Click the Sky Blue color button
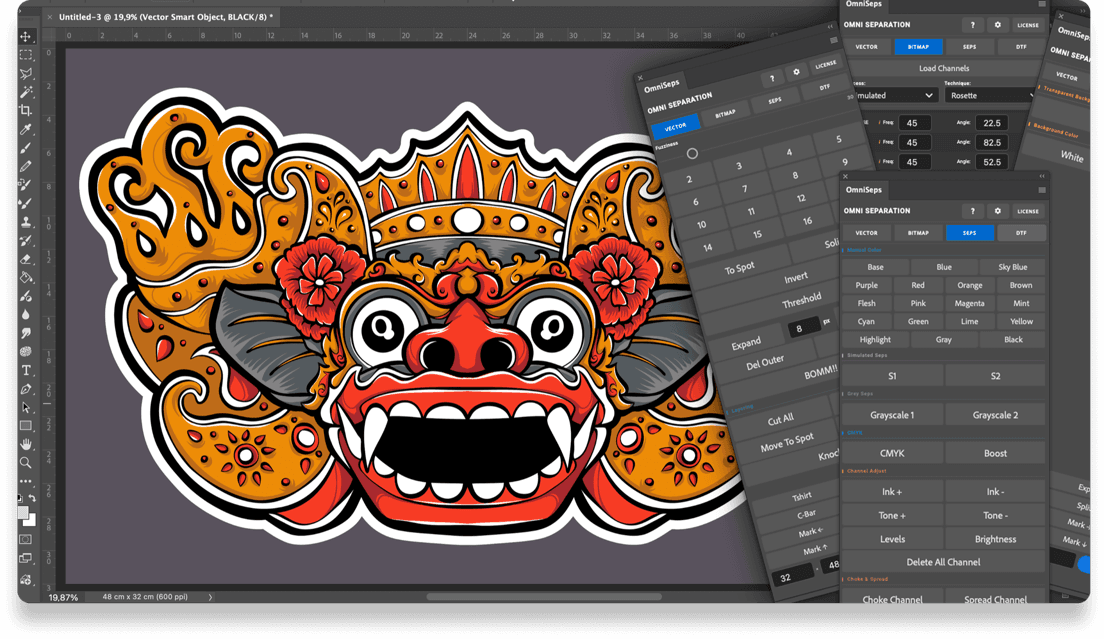This screenshot has width=1104, height=639. (1012, 267)
